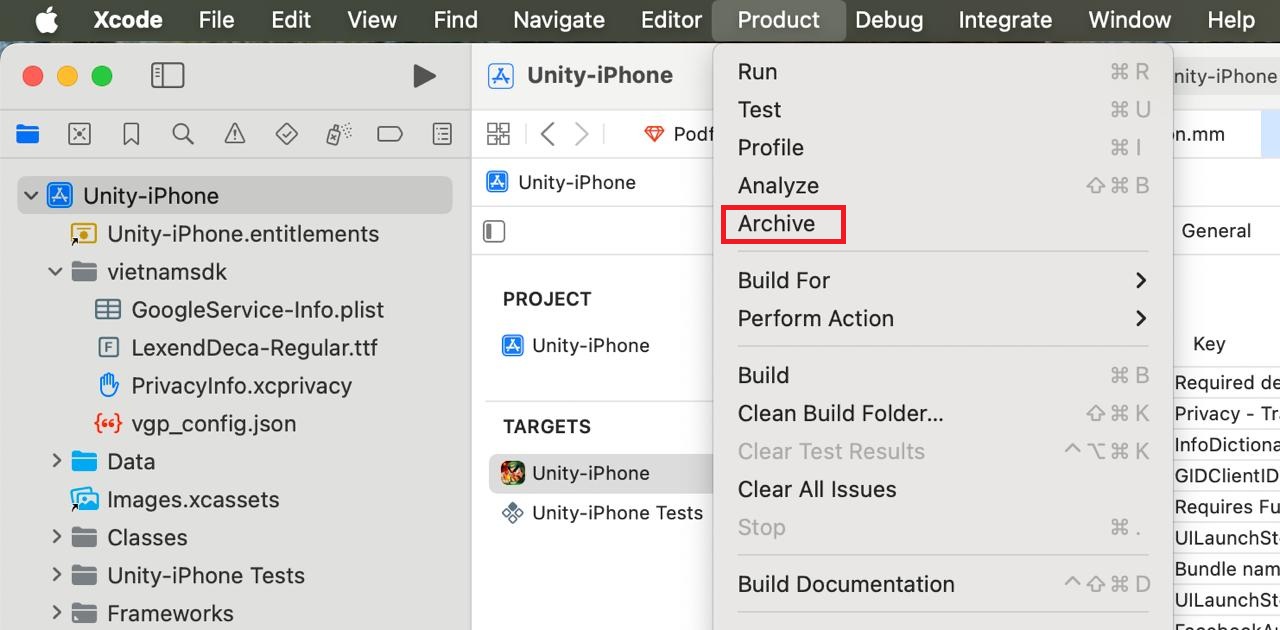Choose Archive from the Product menu
This screenshot has height=630, width=1280.
(777, 224)
